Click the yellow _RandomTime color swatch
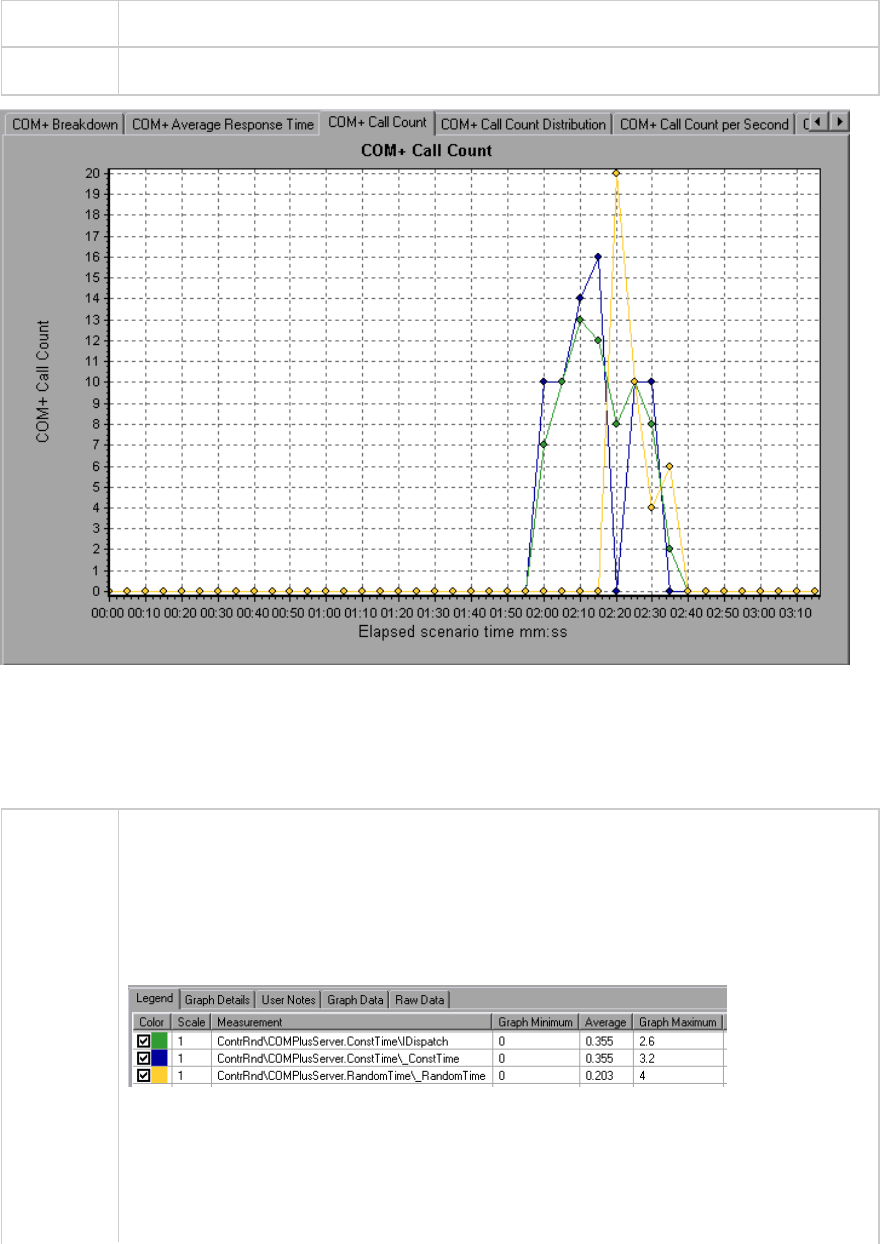Image resolution: width=880 pixels, height=1244 pixels. [x=160, y=1075]
